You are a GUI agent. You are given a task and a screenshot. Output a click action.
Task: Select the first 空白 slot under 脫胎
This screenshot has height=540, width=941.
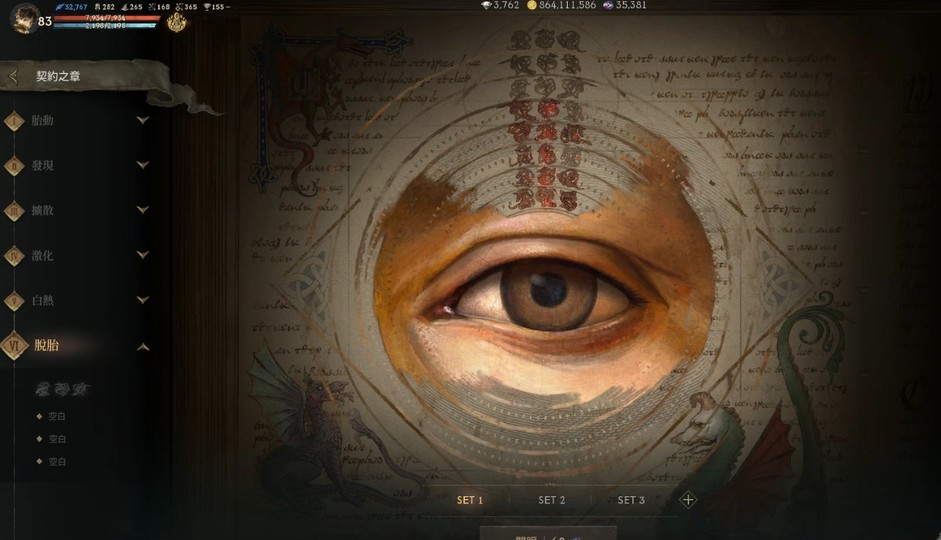pyautogui.click(x=56, y=416)
